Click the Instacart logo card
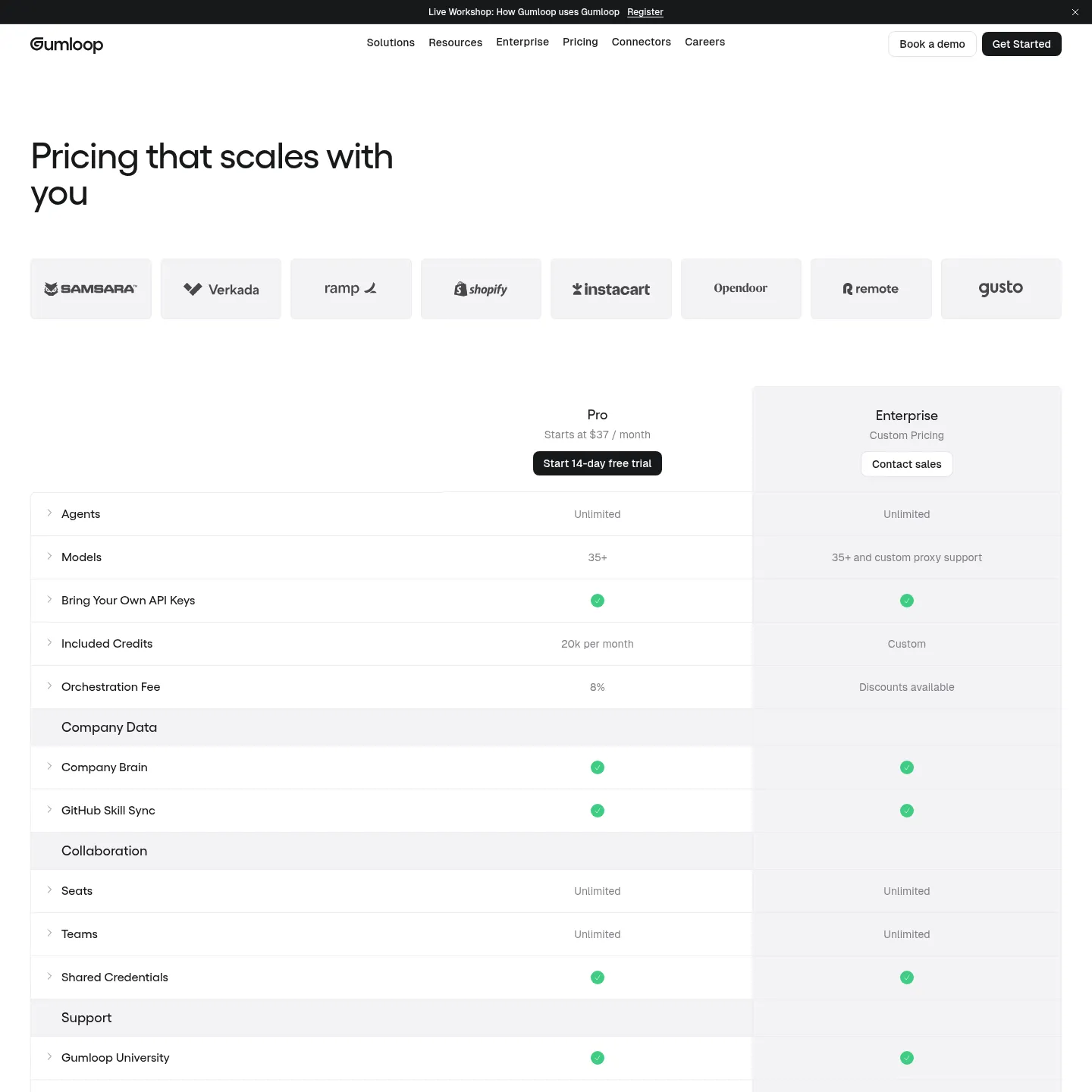Image resolution: width=1092 pixels, height=1092 pixels. [x=611, y=289]
